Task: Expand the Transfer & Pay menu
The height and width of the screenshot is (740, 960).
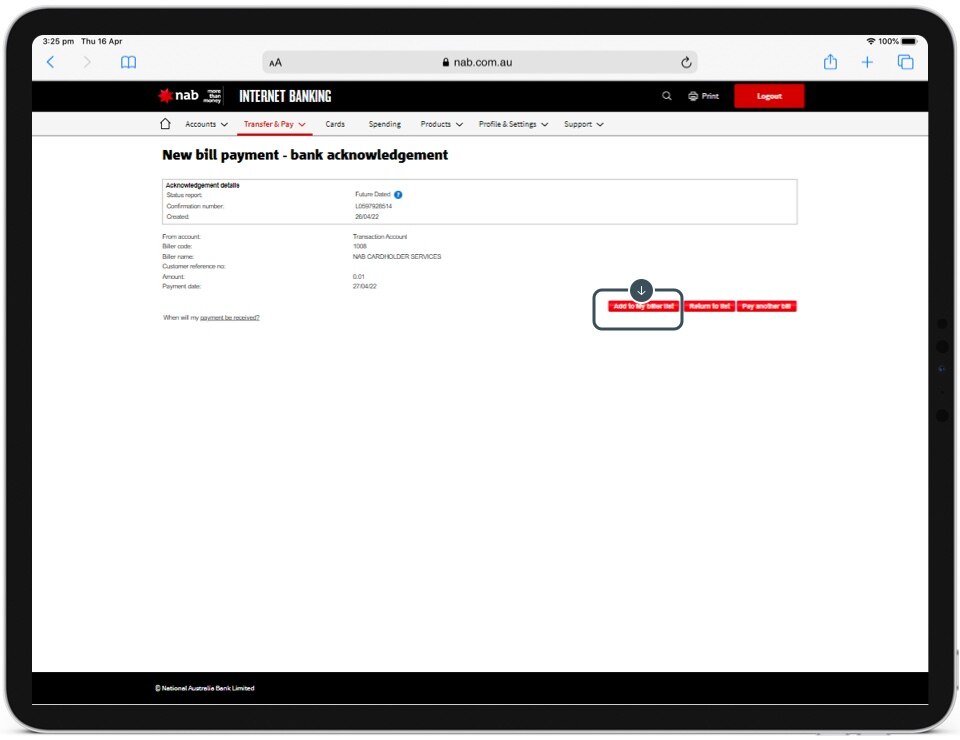Action: 274,124
